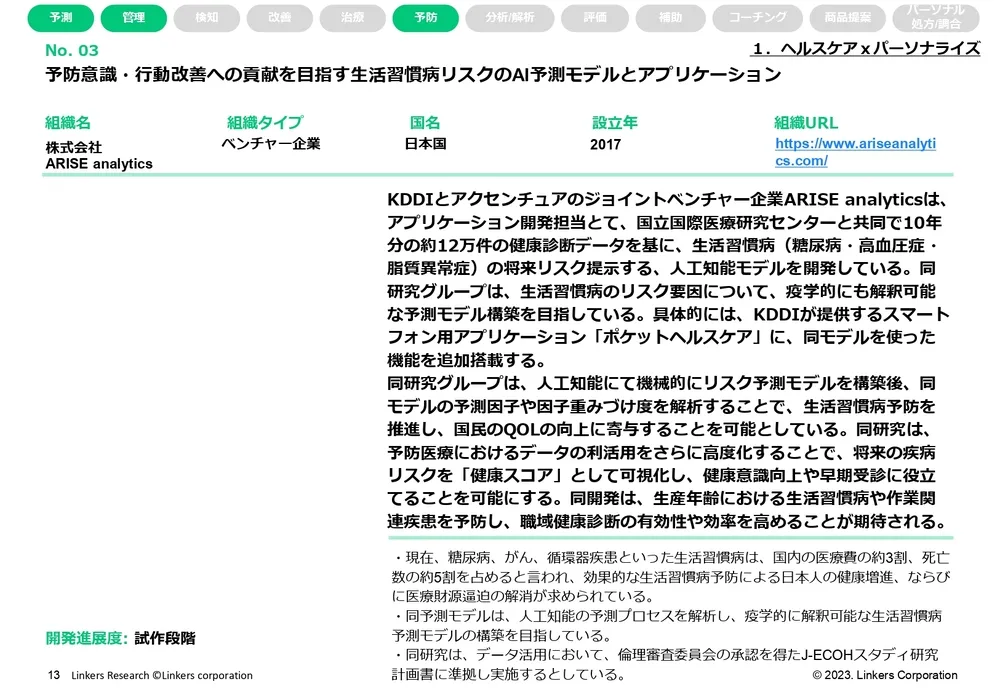Click the 組織タイプ column header
Viewport: 1000px width, 692px height.
pos(265,122)
